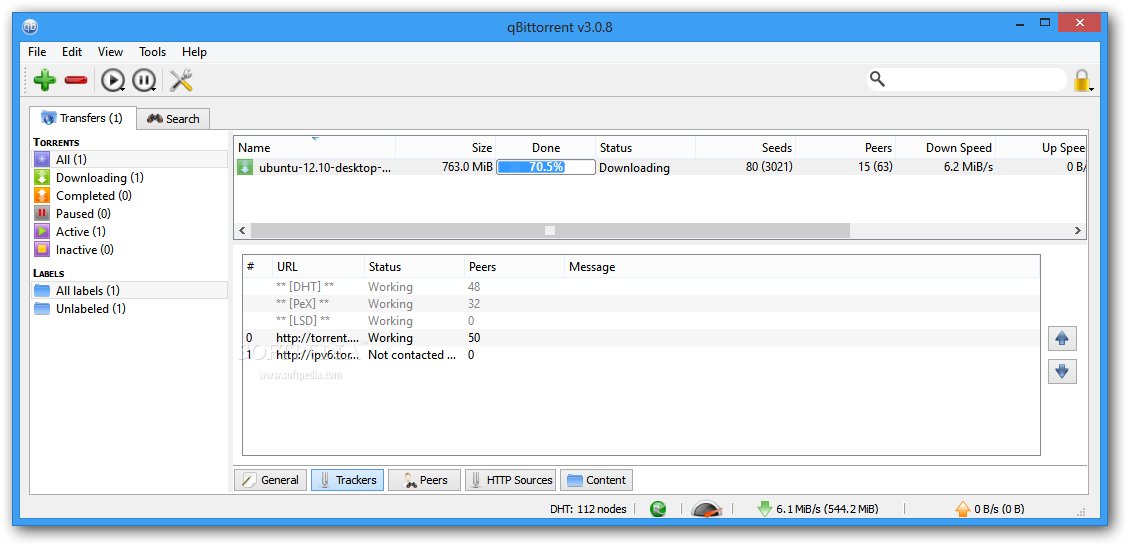Screen dimensions: 1128x546
Task: Click the magnifier icon in search box
Action: click(877, 79)
